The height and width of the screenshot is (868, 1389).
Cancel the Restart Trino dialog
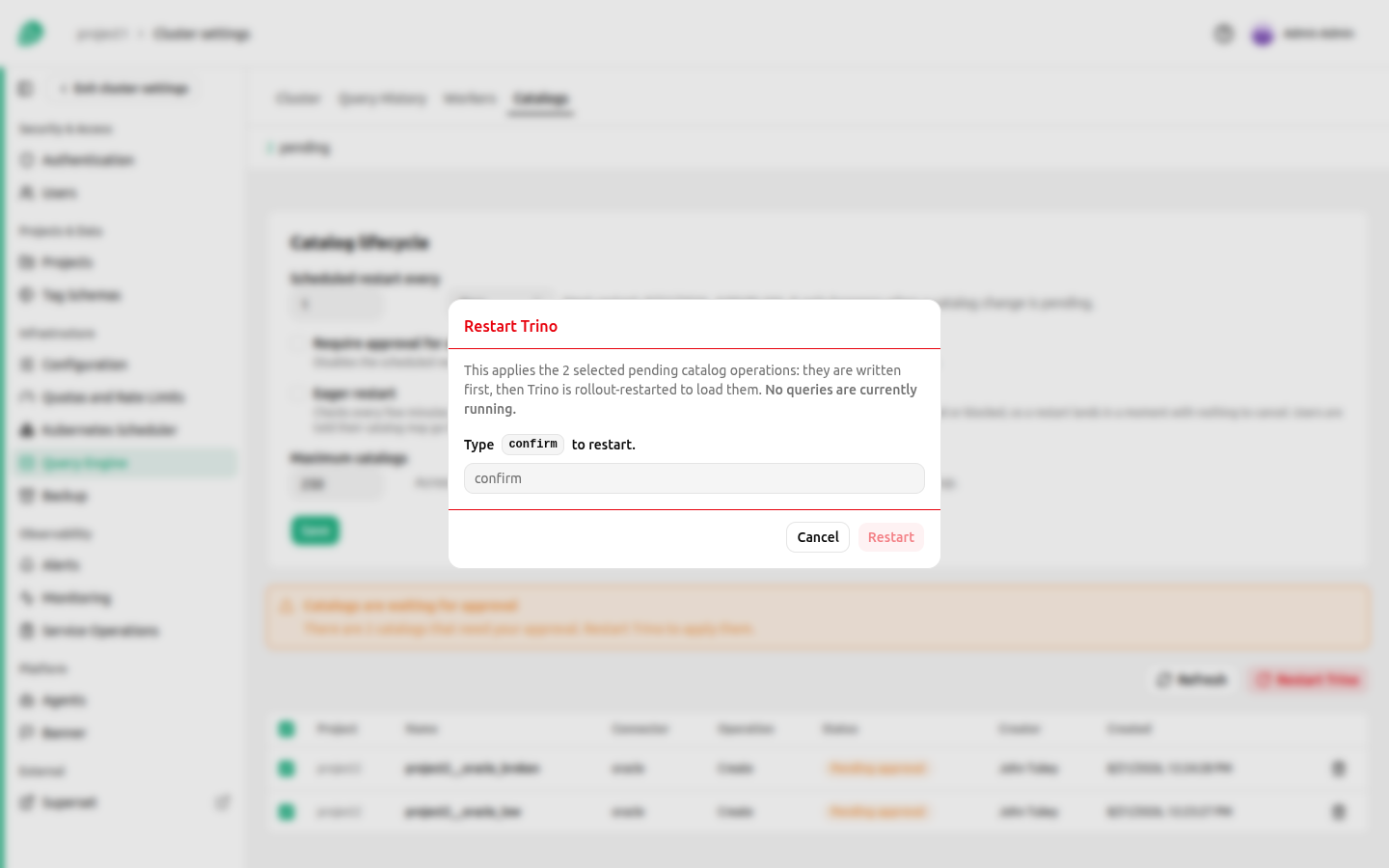[x=817, y=537]
